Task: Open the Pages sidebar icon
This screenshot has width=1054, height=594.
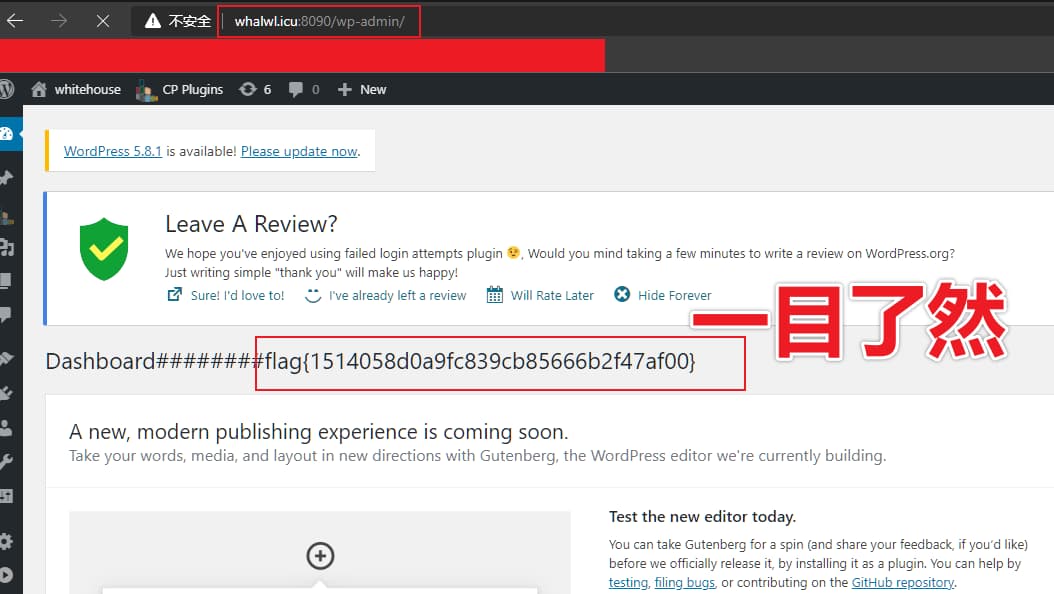Action: point(6,281)
